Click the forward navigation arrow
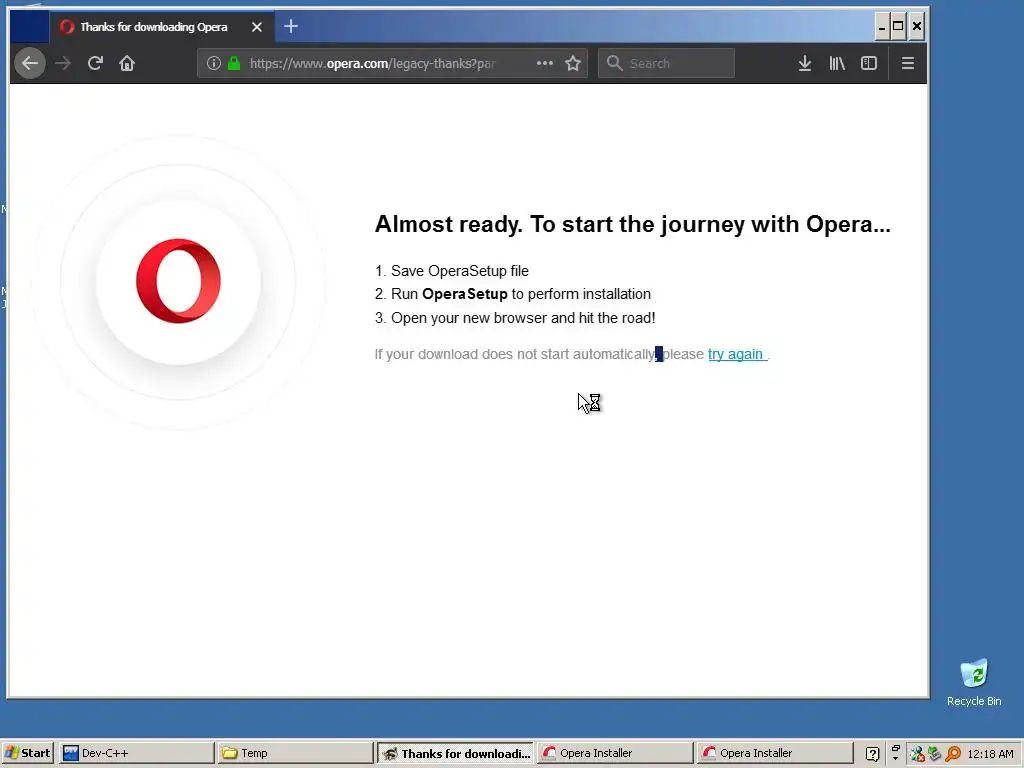The width and height of the screenshot is (1024, 768). click(63, 63)
